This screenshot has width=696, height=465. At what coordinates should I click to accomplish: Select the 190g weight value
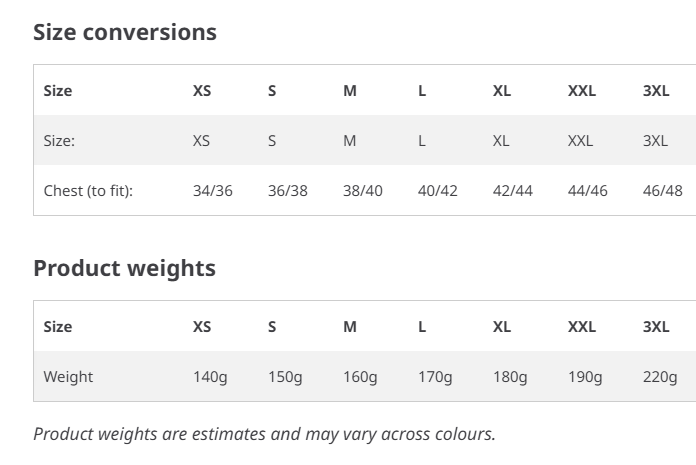[x=585, y=377]
